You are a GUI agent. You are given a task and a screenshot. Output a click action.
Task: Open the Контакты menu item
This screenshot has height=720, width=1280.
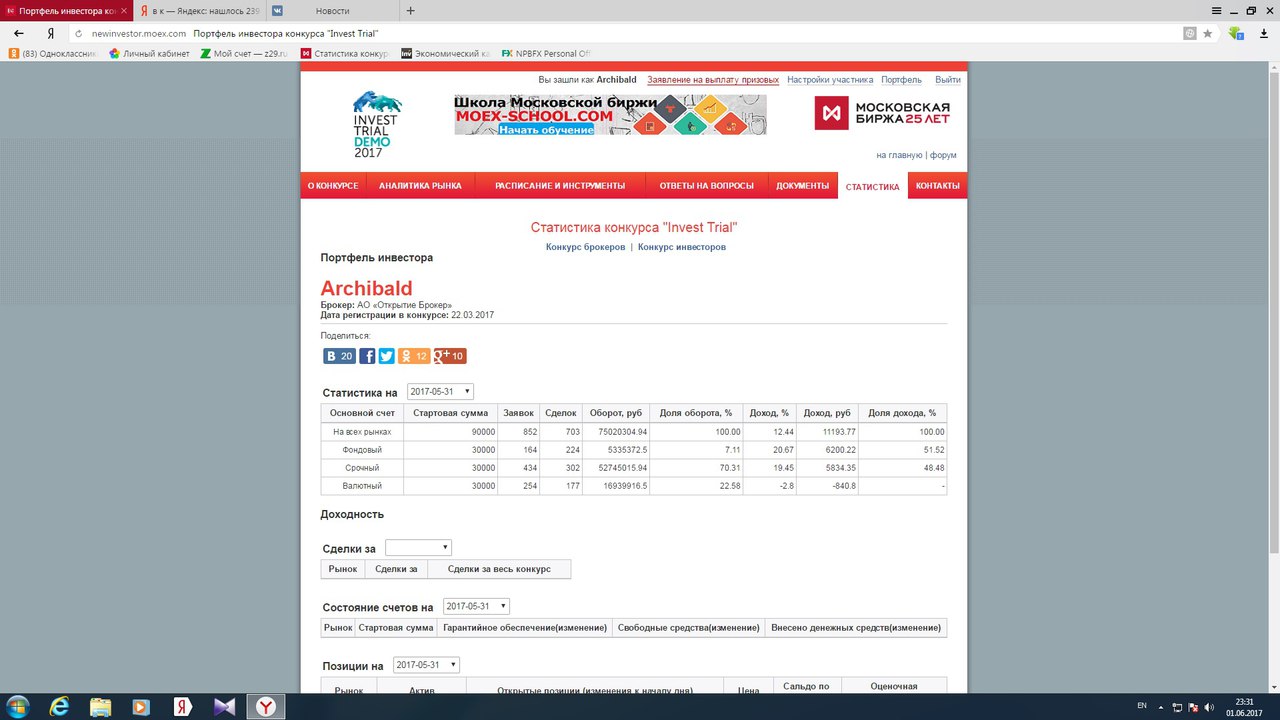click(938, 186)
